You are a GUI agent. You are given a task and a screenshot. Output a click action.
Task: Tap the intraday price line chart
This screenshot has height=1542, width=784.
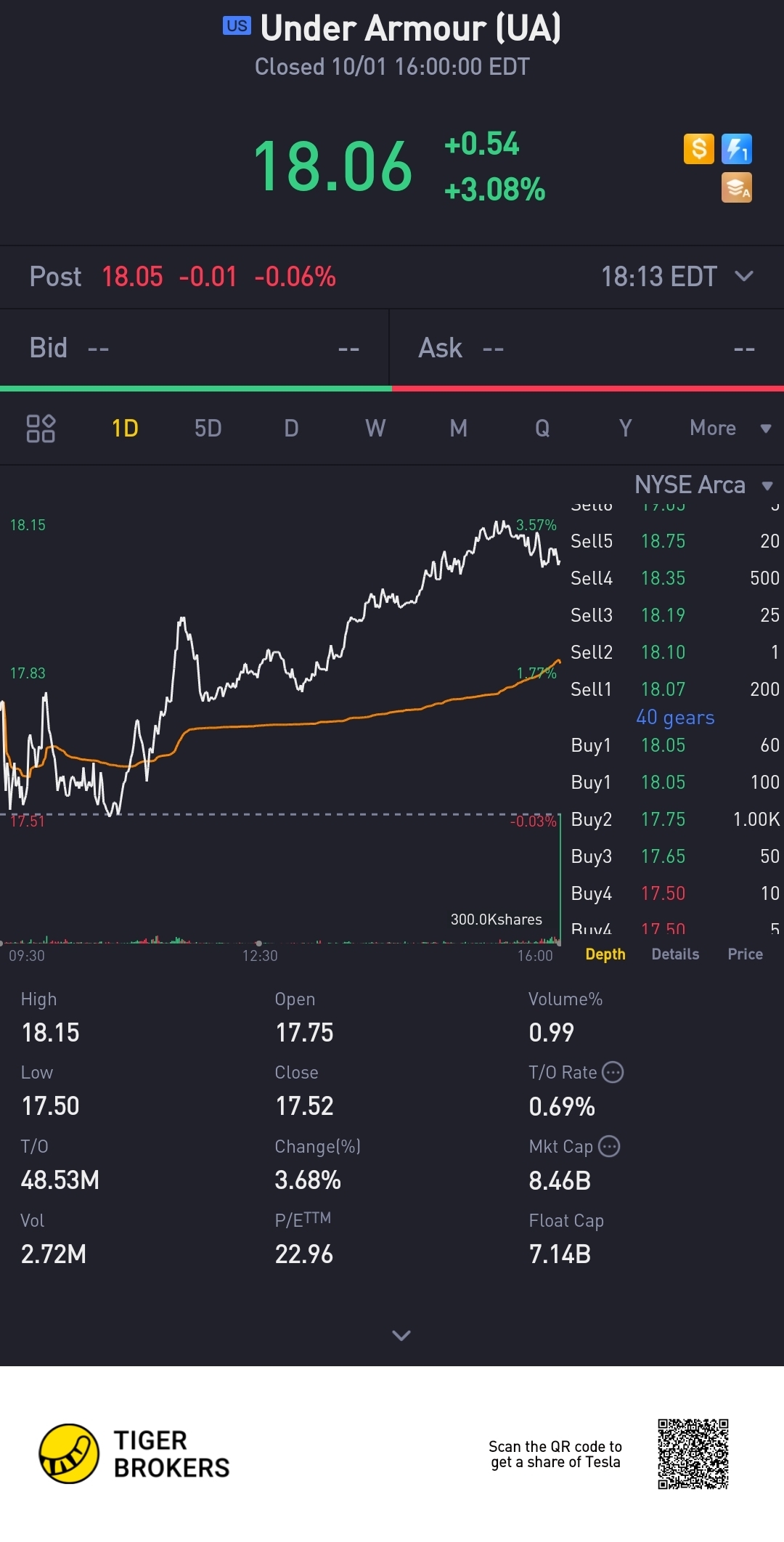coord(280,668)
